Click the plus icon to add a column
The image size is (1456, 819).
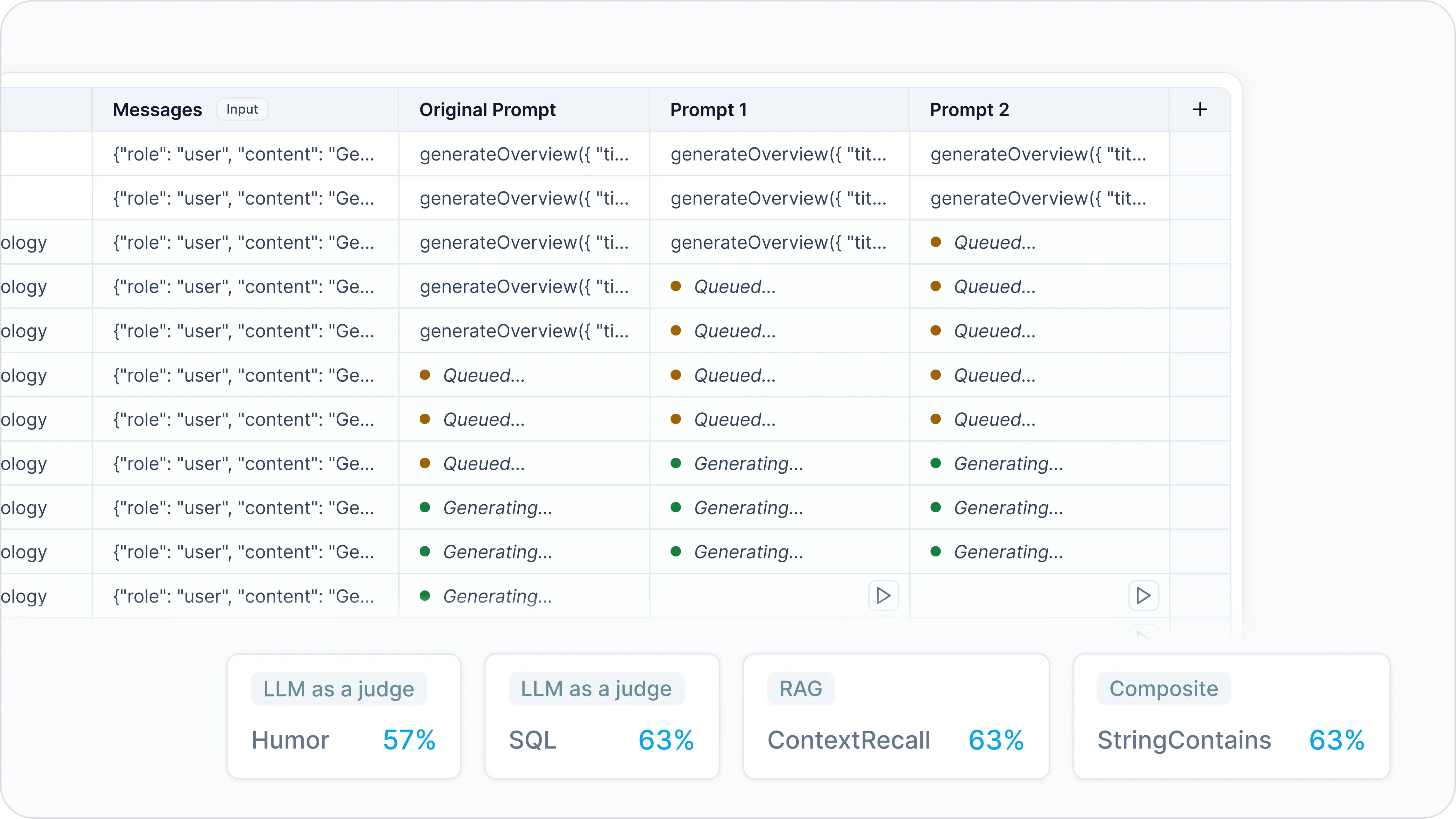[x=1199, y=109]
